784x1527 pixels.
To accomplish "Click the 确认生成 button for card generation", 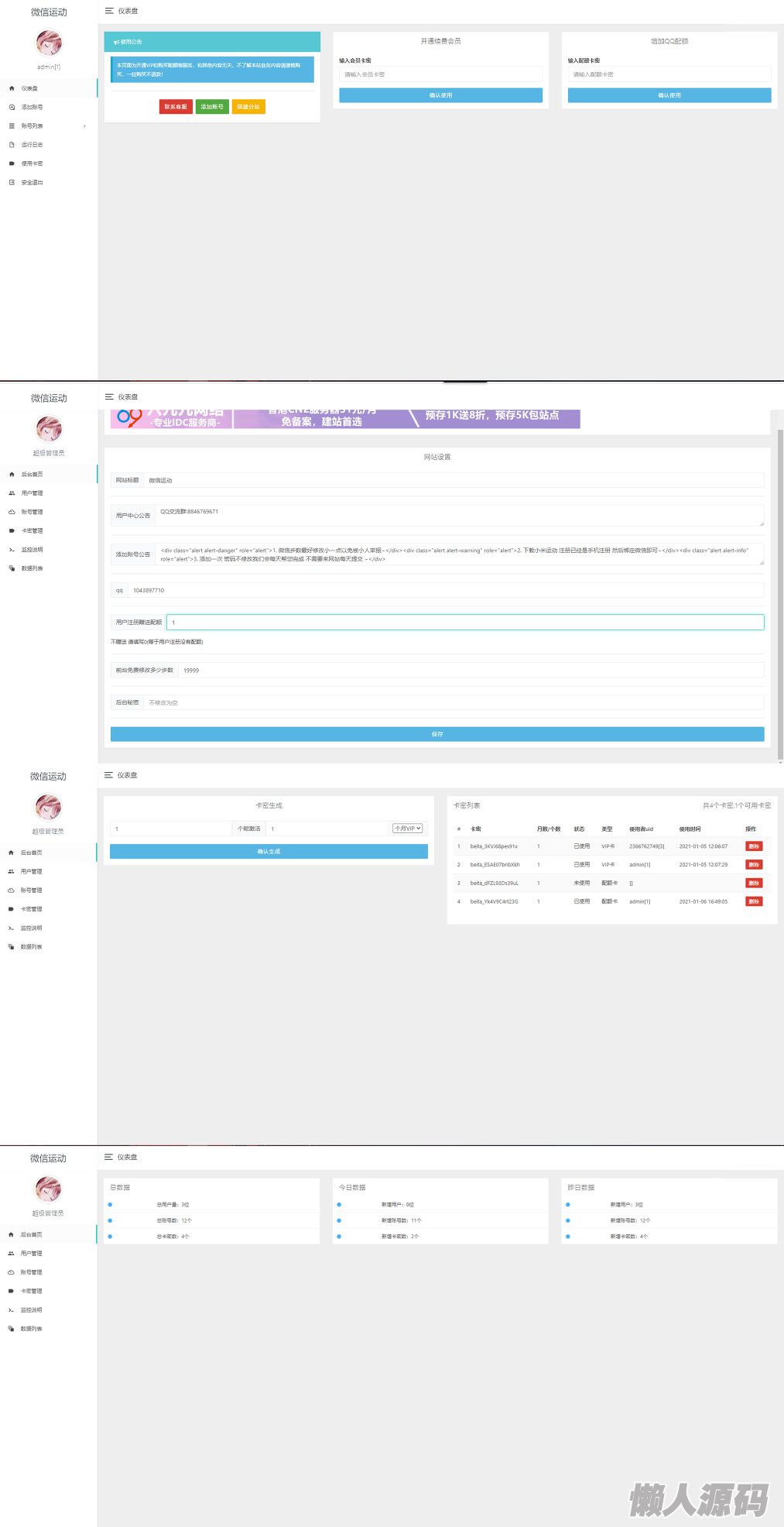I will point(269,852).
